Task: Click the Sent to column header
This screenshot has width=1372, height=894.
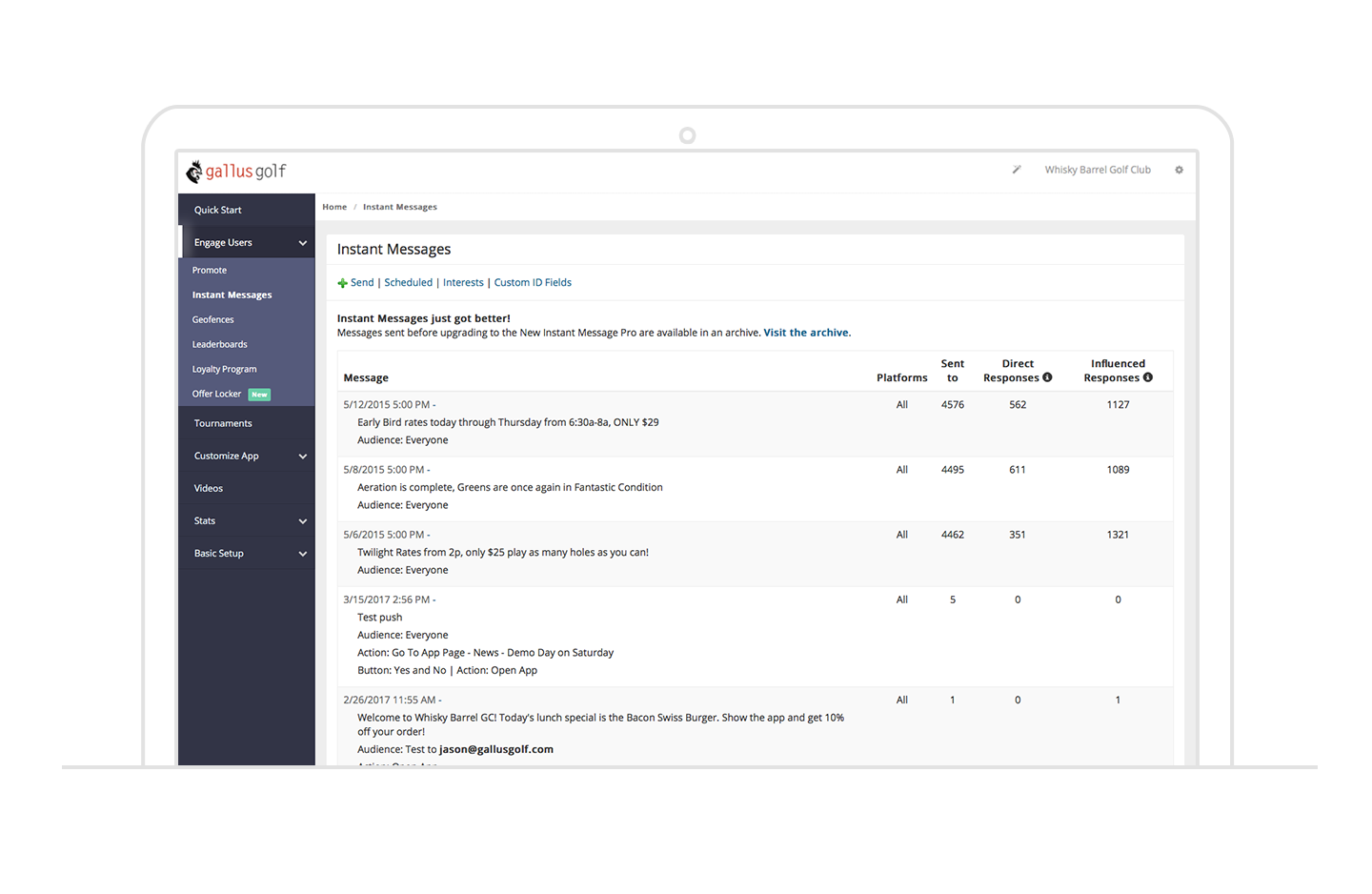Action: [953, 371]
